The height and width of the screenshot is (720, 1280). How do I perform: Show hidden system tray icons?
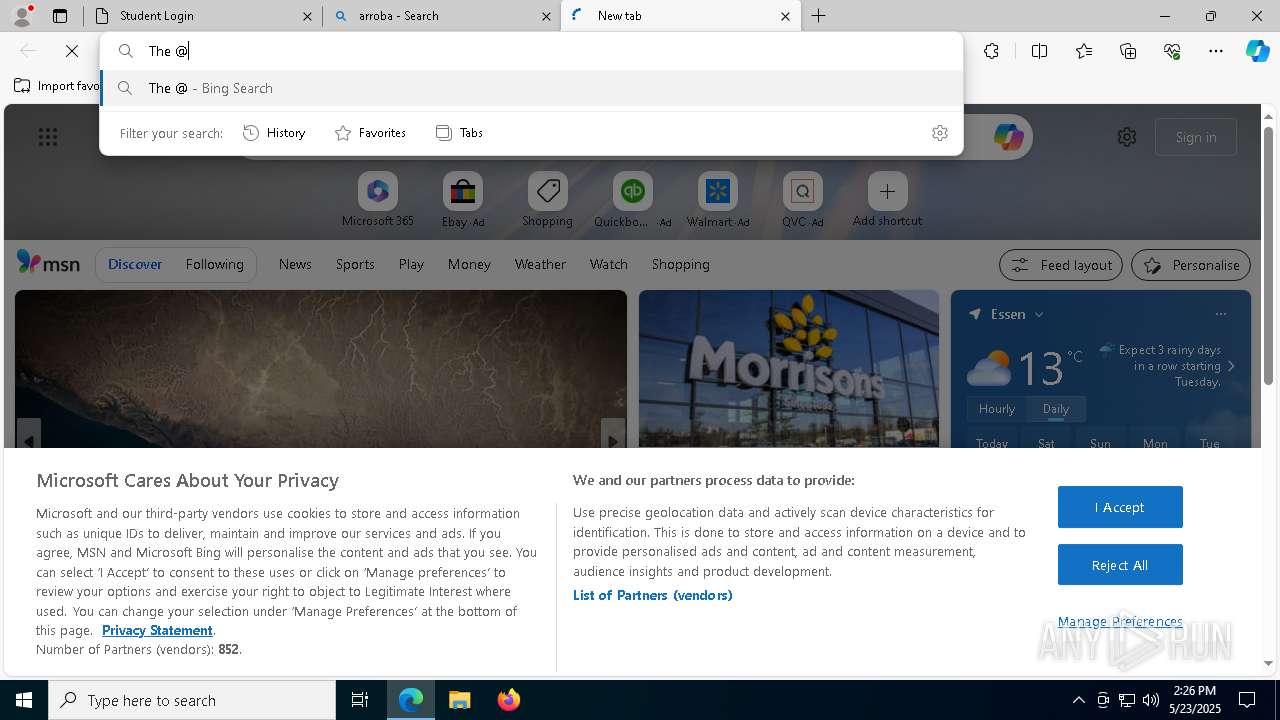1078,700
